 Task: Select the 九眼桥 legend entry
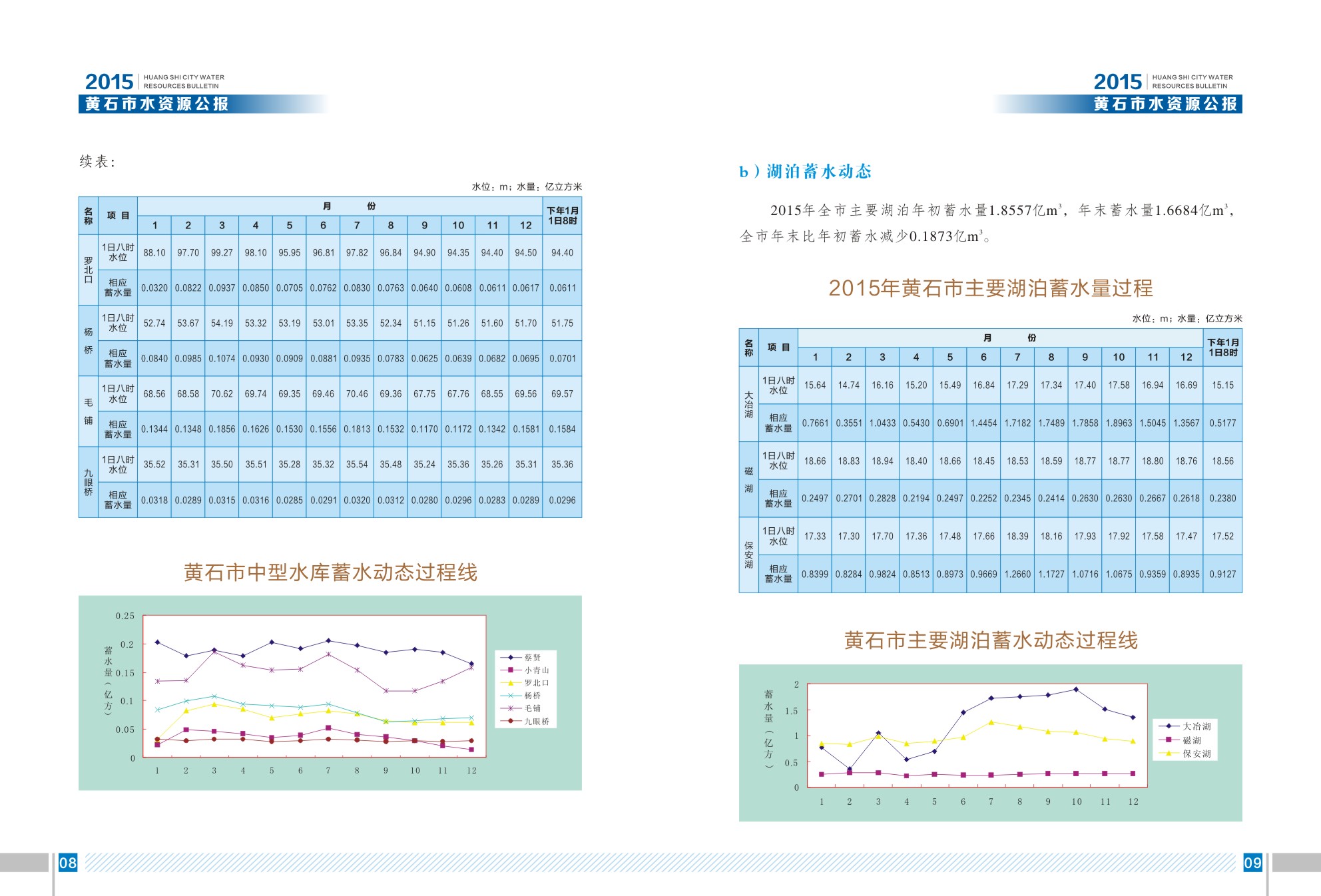[536, 721]
